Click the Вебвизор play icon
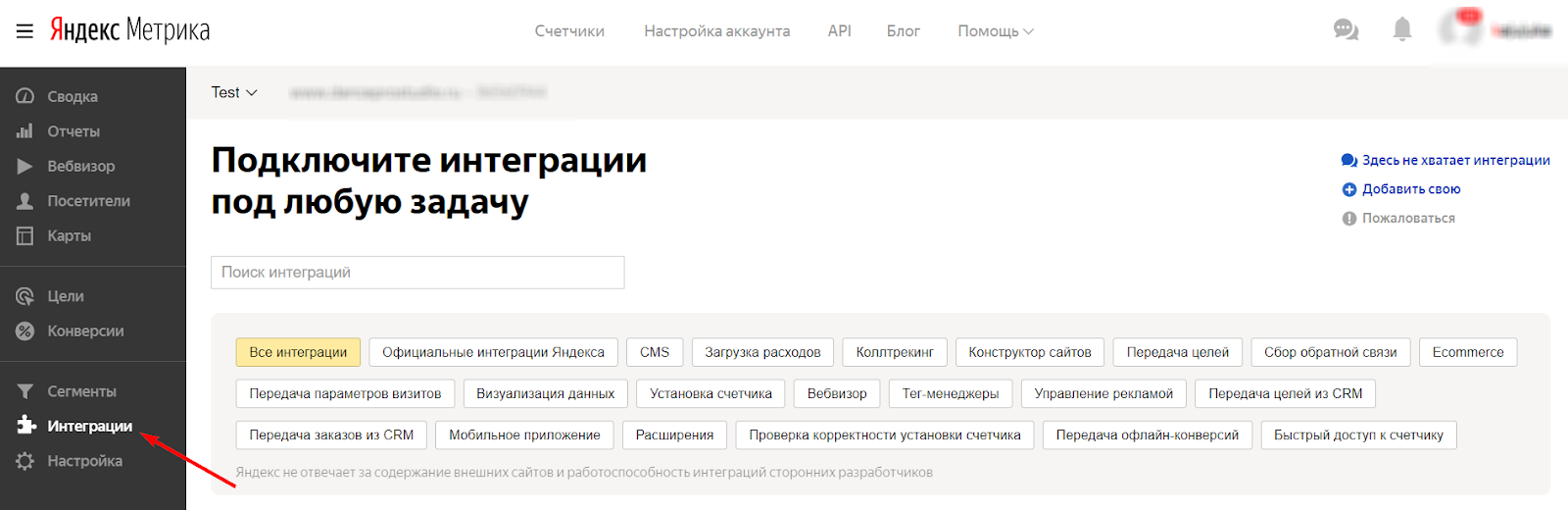 click(x=25, y=167)
